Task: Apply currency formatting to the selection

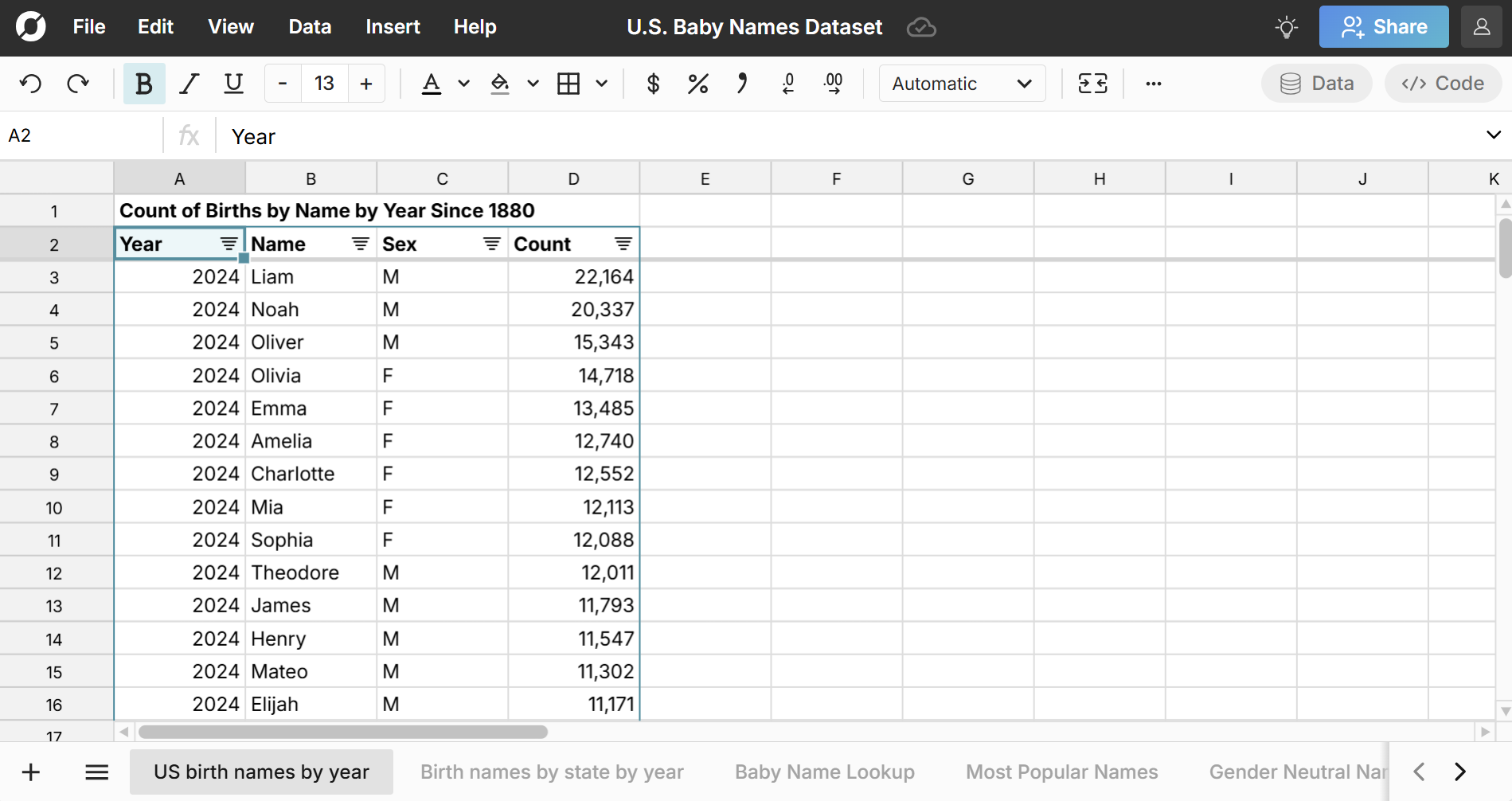Action: pyautogui.click(x=653, y=83)
